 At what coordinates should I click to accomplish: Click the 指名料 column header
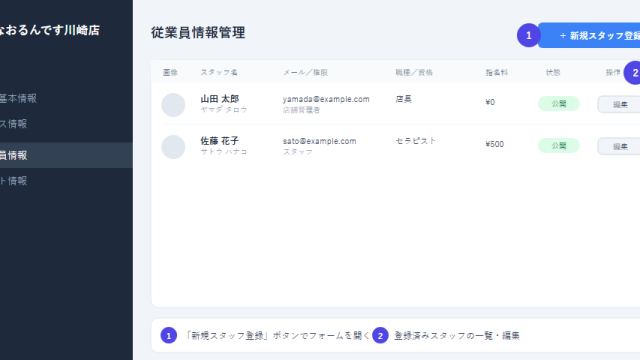(x=496, y=72)
